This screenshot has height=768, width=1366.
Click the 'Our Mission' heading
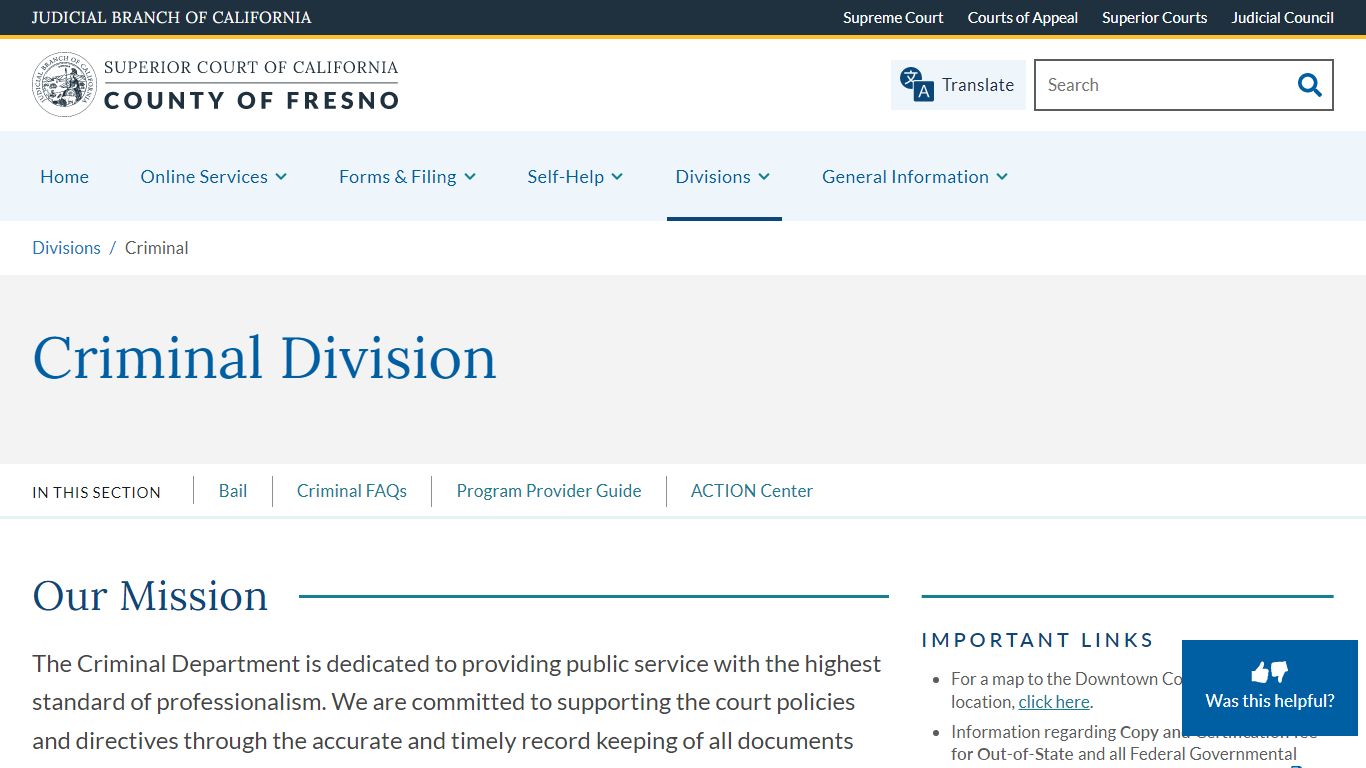pyautogui.click(x=150, y=596)
